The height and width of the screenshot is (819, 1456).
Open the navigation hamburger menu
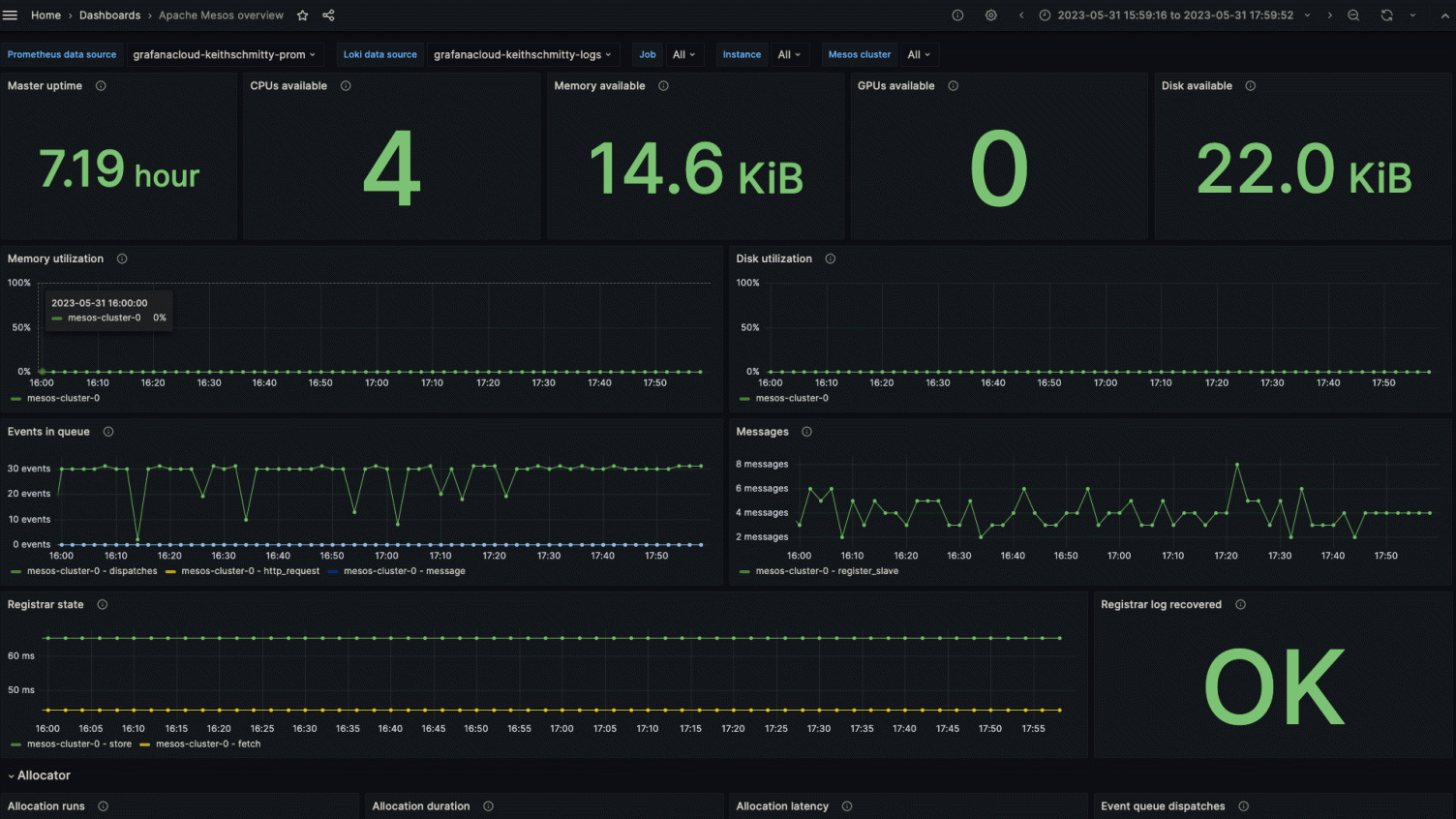tap(11, 15)
